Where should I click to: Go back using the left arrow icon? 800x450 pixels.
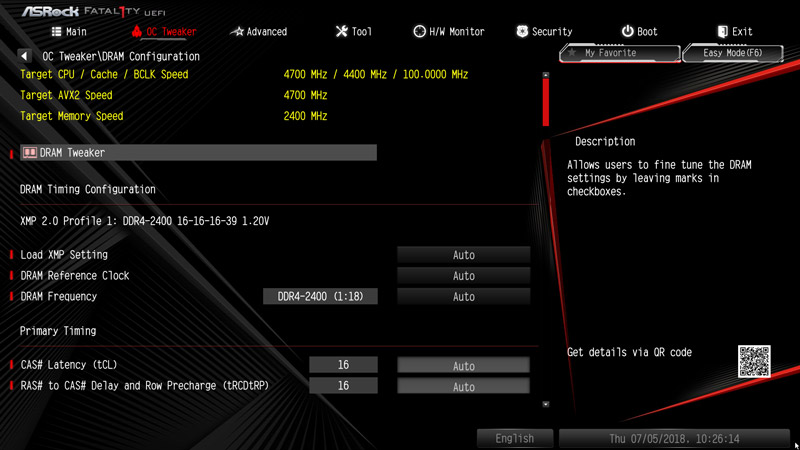pyautogui.click(x=24, y=56)
